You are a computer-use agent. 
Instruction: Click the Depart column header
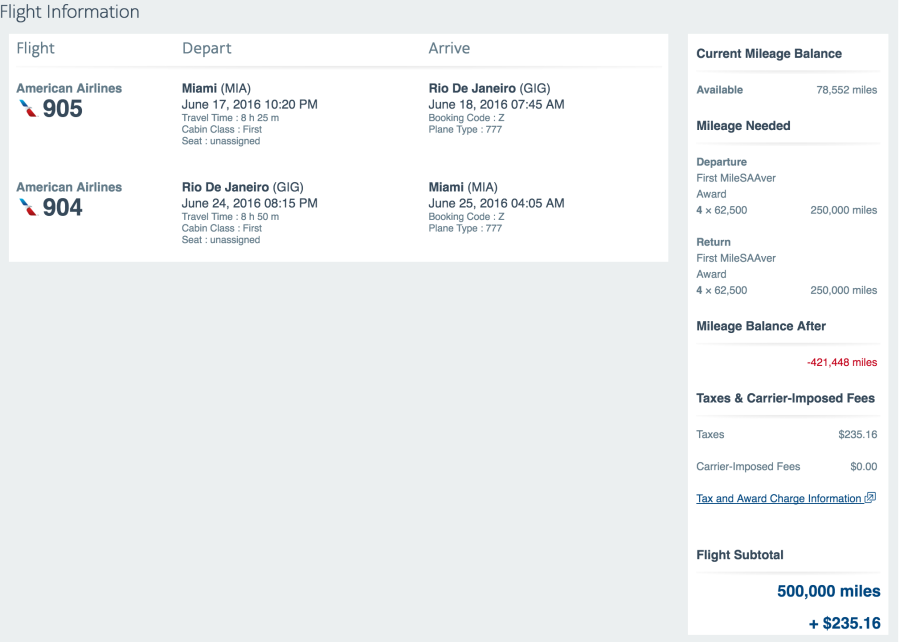tap(206, 48)
